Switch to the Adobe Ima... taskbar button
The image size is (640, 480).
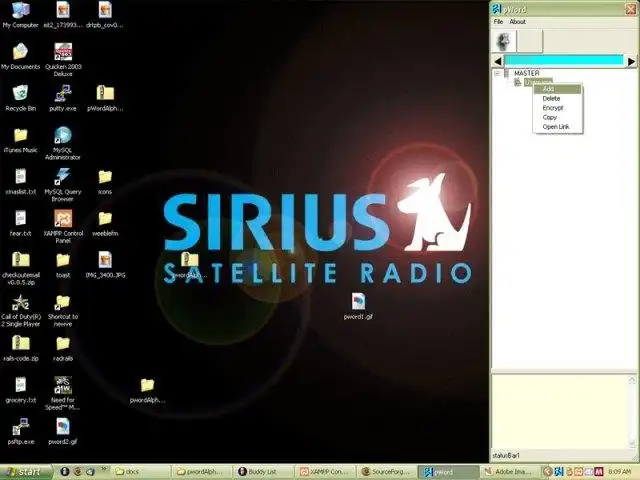pyautogui.click(x=509, y=472)
